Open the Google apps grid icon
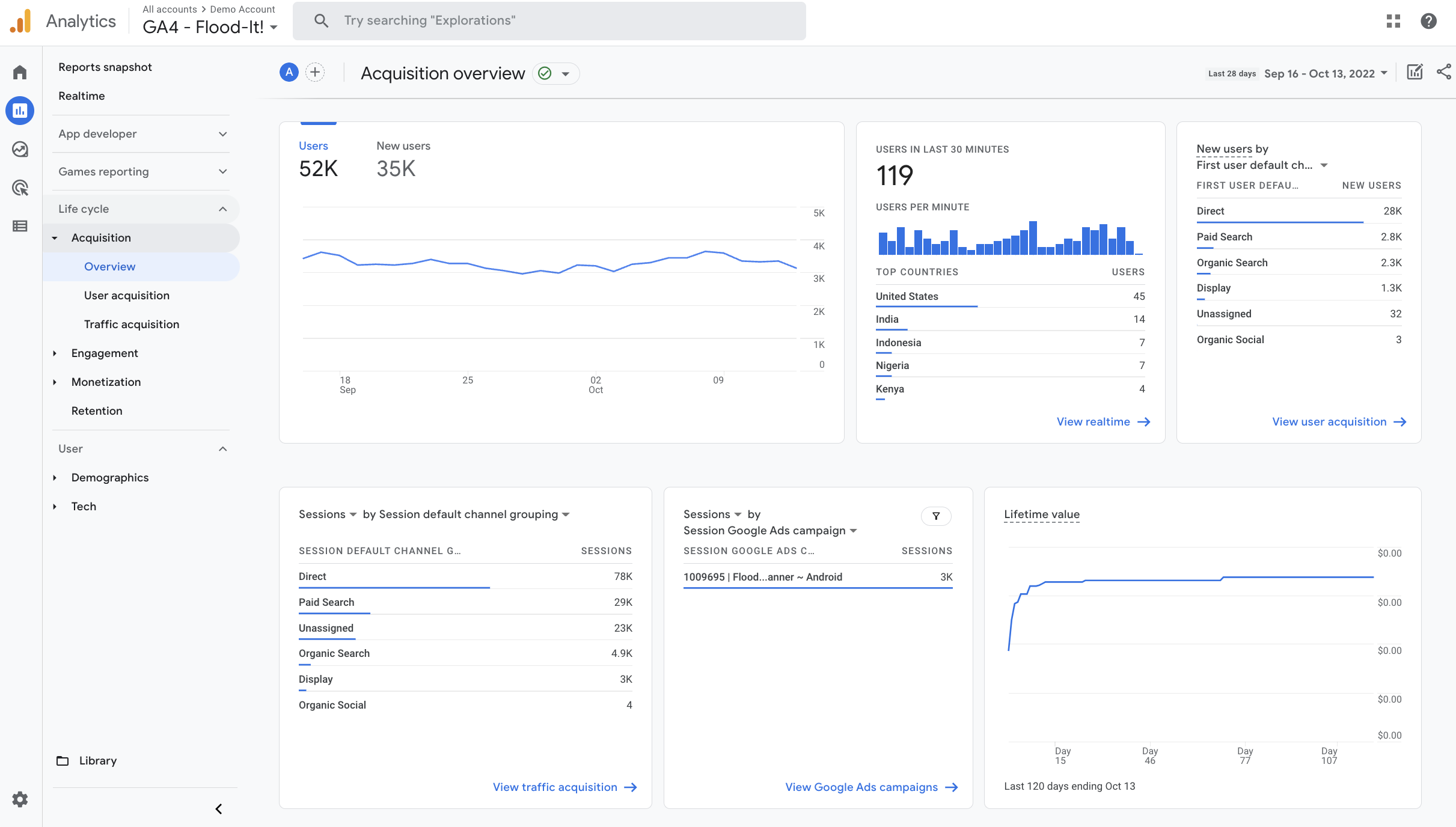1456x827 pixels. [1393, 21]
